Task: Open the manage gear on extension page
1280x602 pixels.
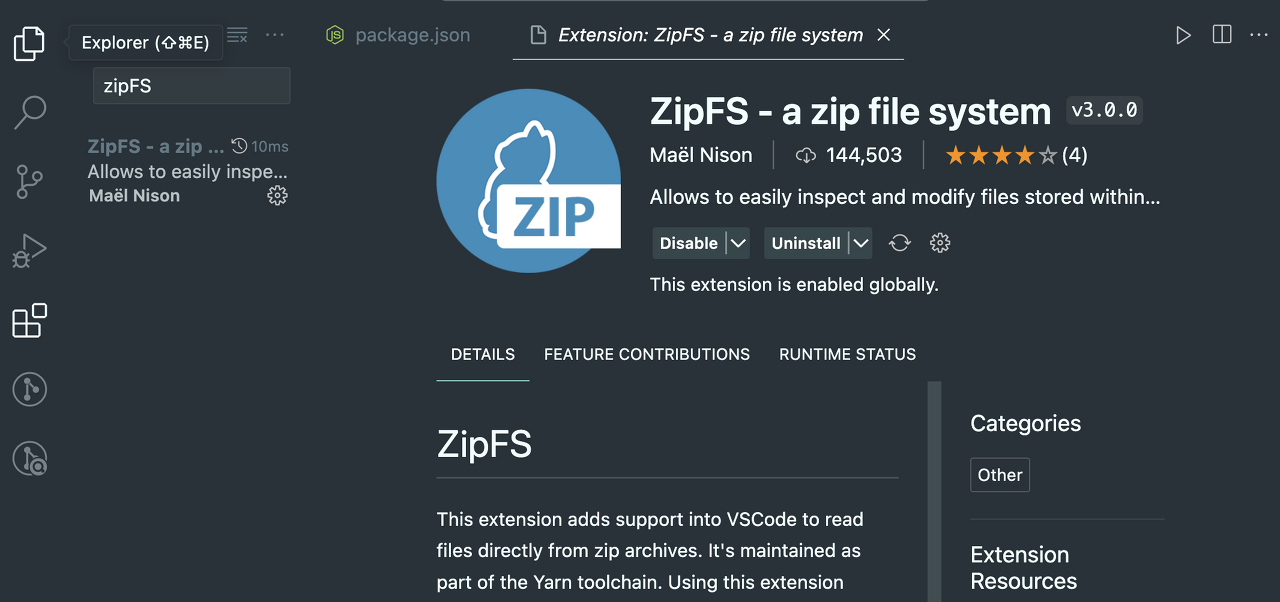Action: (939, 243)
